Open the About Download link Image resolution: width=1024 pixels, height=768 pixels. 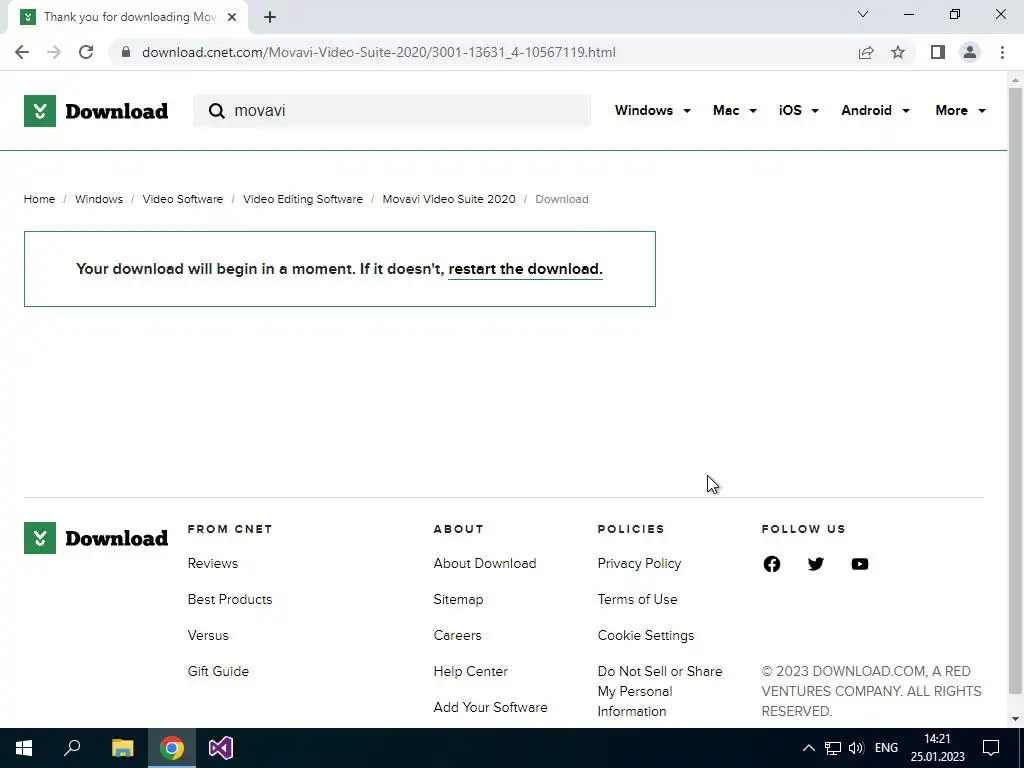click(x=485, y=564)
